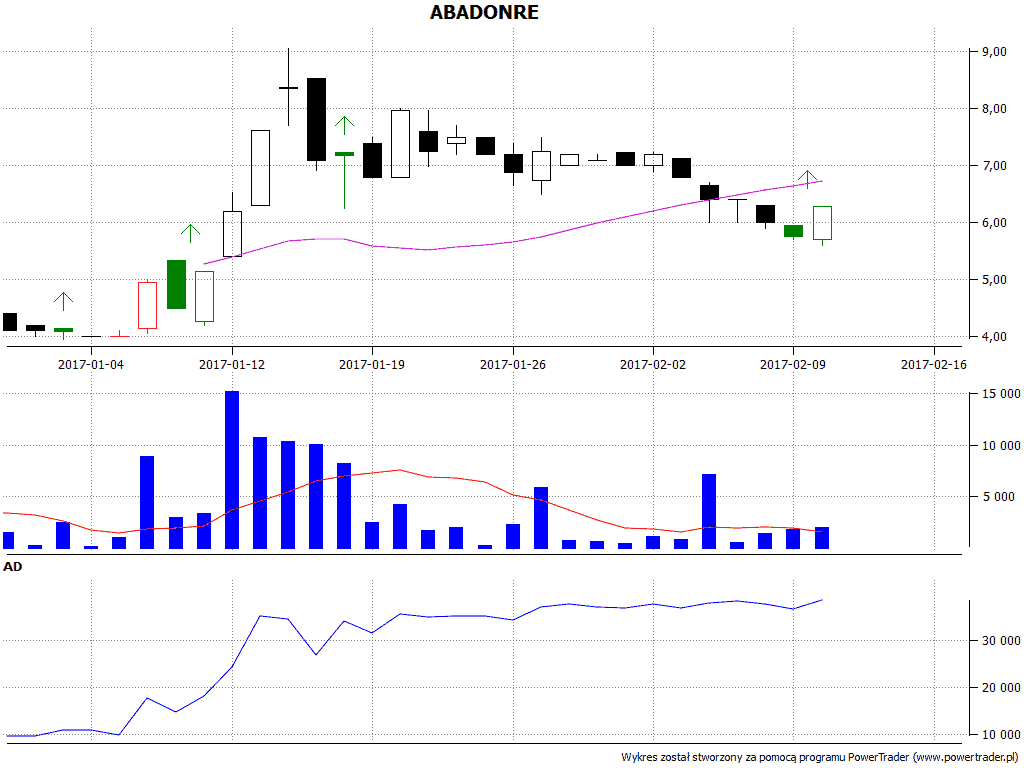Image resolution: width=1024 pixels, height=768 pixels.
Task: Click the 2017-02-16 date label
Action: point(933,365)
